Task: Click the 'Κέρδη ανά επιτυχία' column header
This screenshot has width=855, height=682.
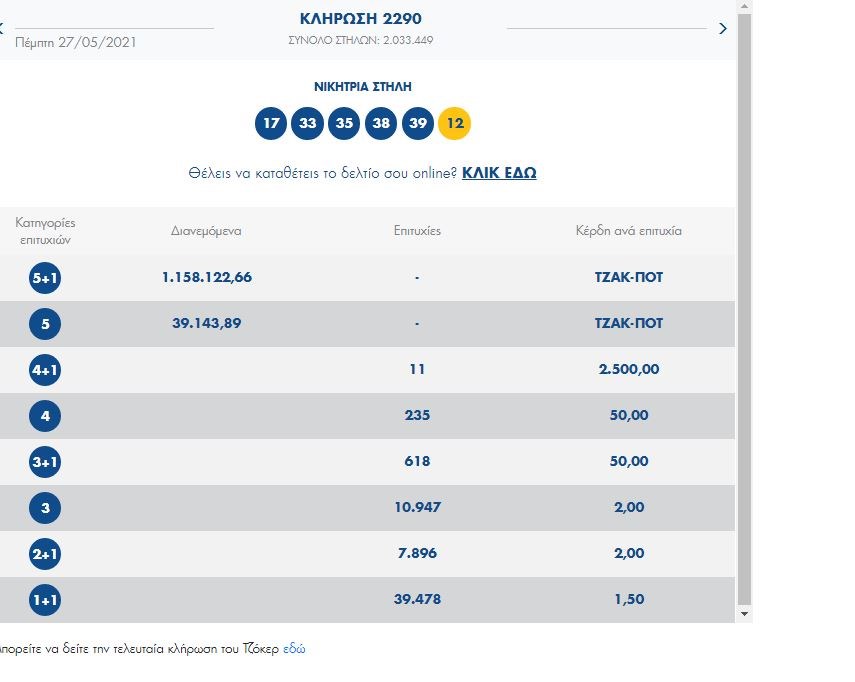Action: point(628,231)
